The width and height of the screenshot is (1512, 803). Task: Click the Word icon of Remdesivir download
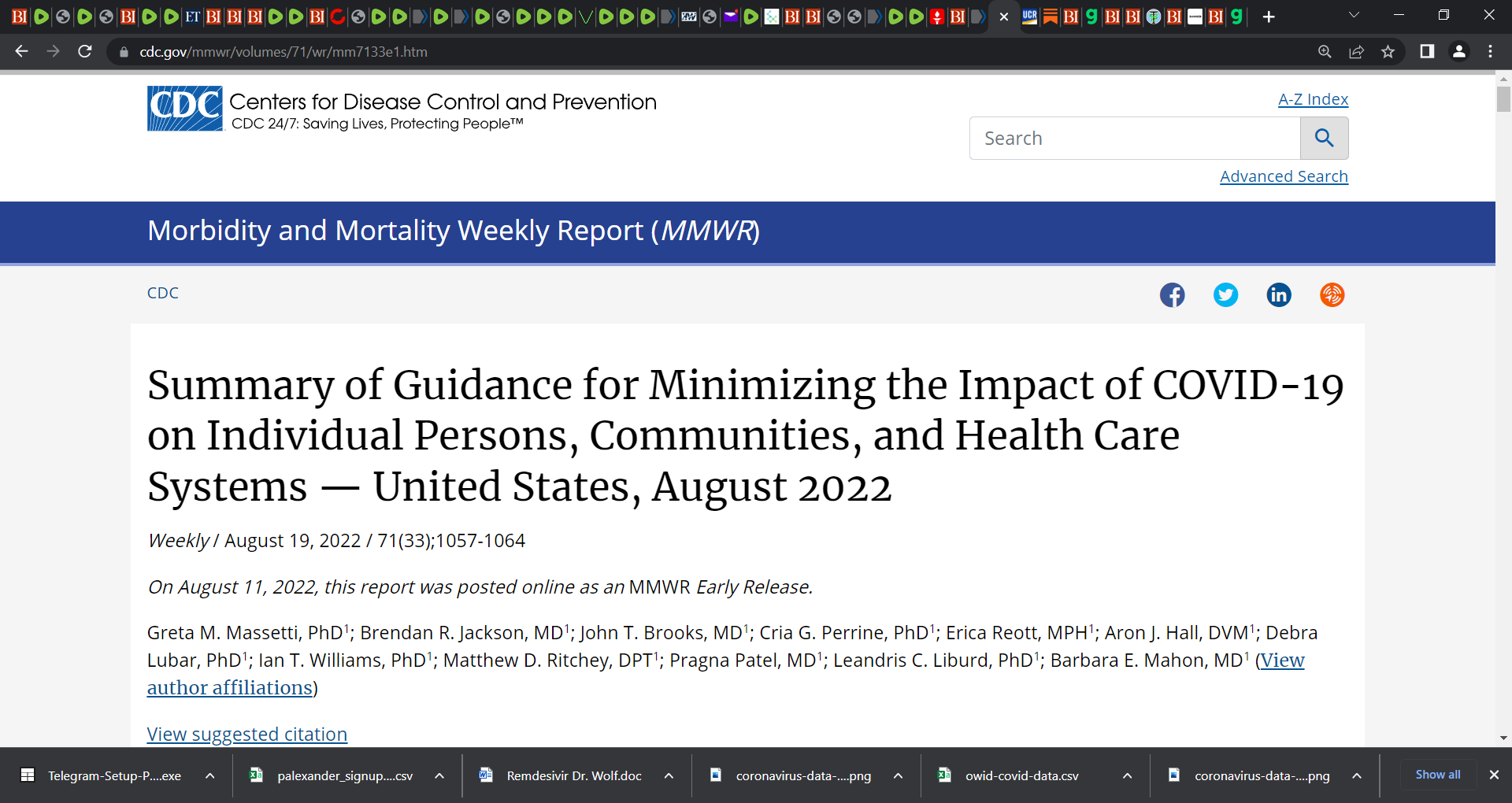(x=486, y=775)
